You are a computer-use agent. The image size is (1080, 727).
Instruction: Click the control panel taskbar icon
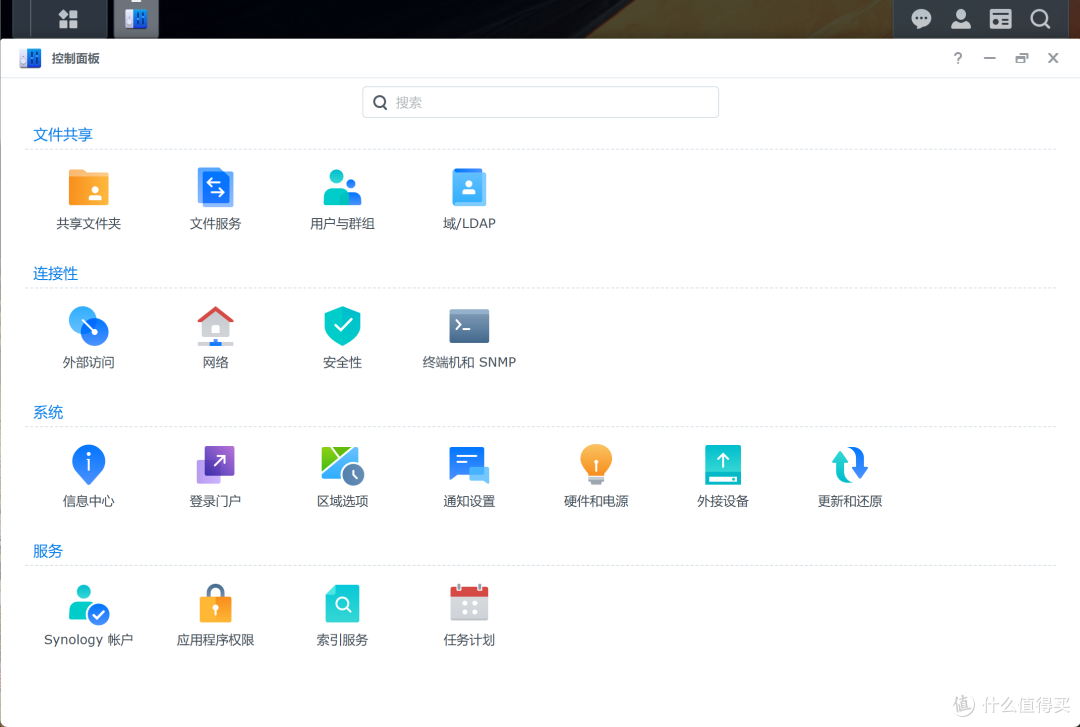pyautogui.click(x=136, y=19)
